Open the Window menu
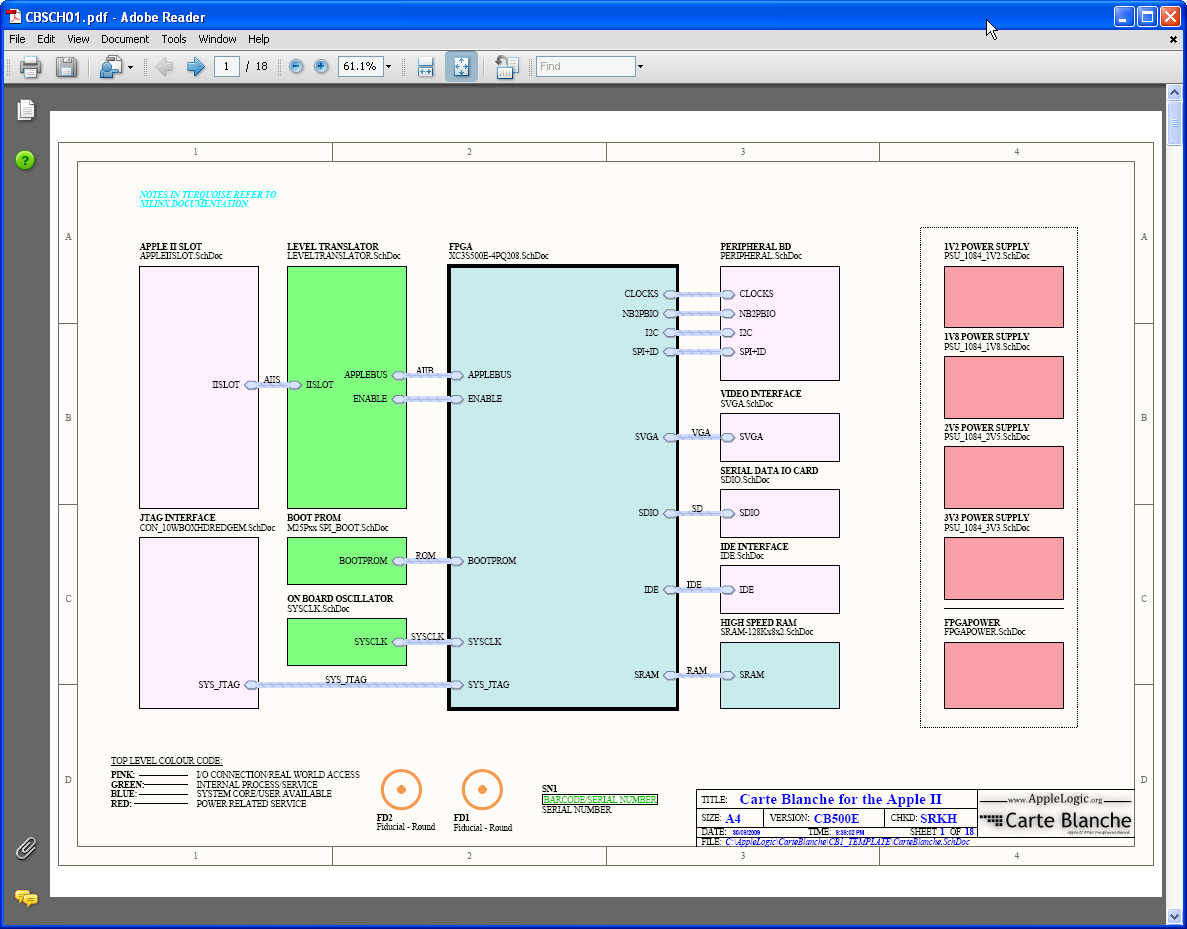This screenshot has width=1187, height=929. [x=217, y=39]
